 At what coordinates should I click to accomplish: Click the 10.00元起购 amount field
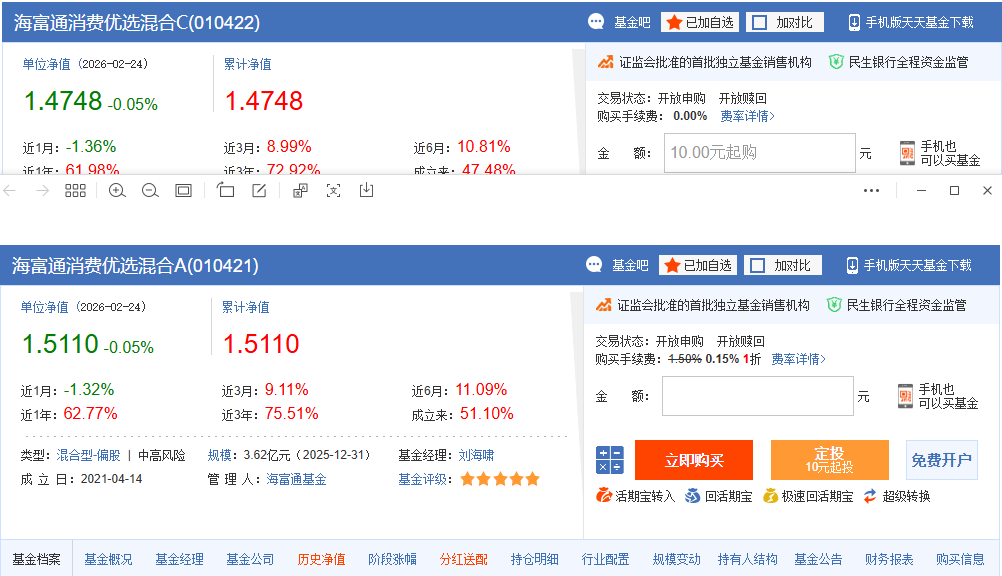pyautogui.click(x=759, y=153)
